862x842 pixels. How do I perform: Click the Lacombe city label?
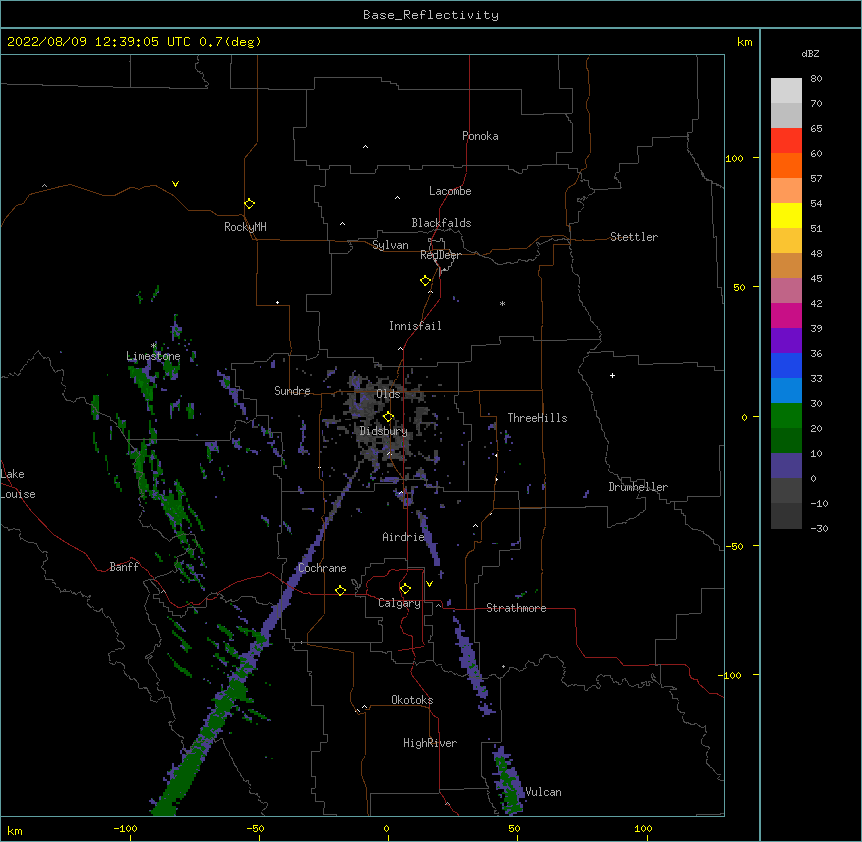click(450, 191)
